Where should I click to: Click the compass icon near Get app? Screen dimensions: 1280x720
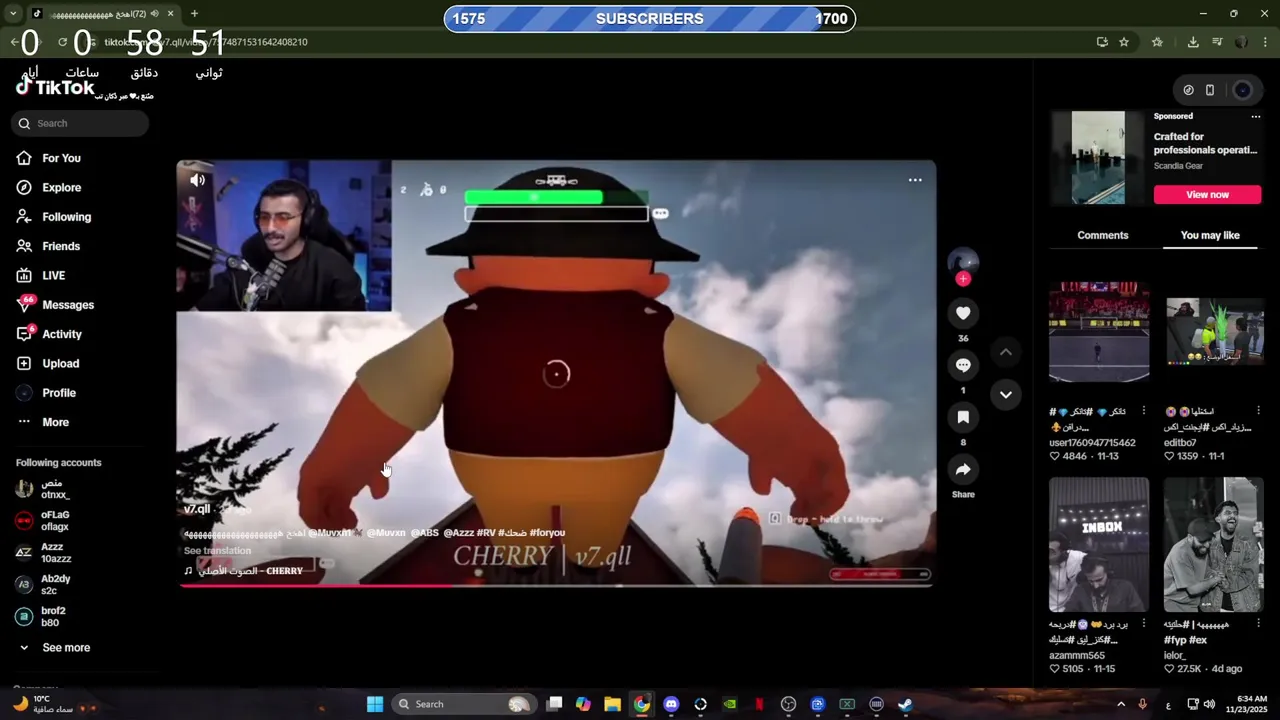pyautogui.click(x=1188, y=90)
